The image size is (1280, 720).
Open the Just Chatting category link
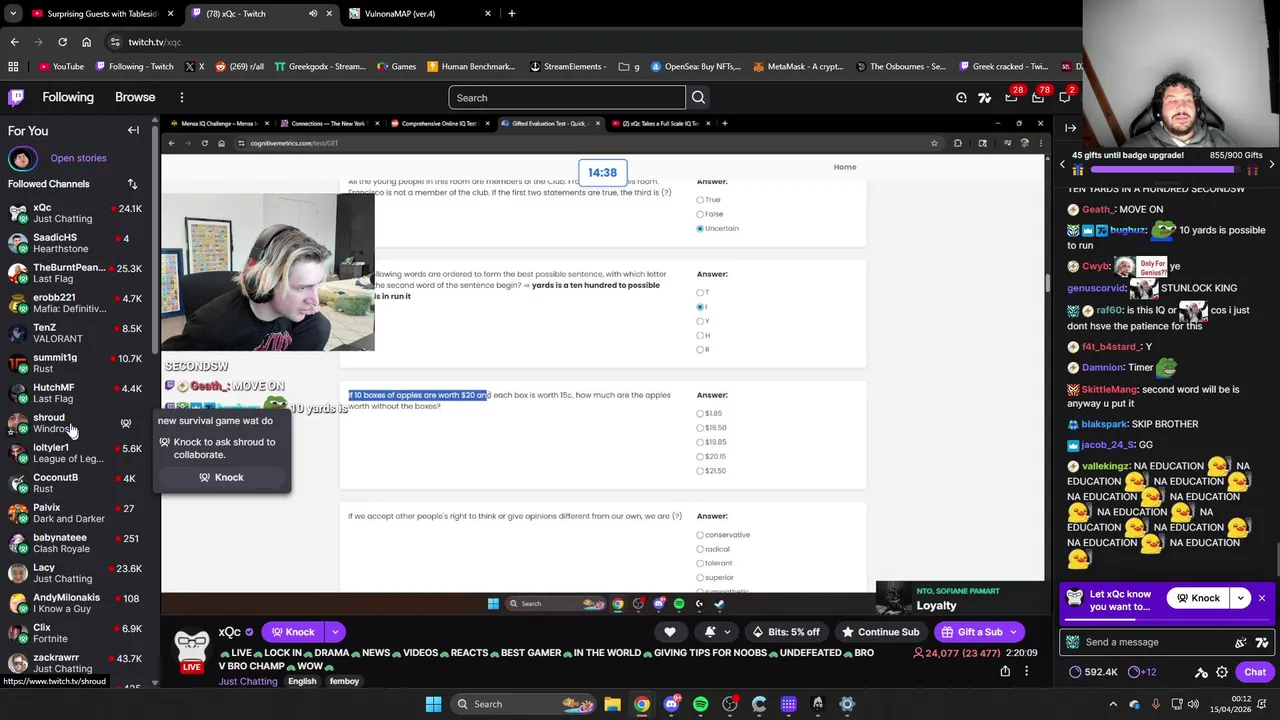[x=248, y=681]
